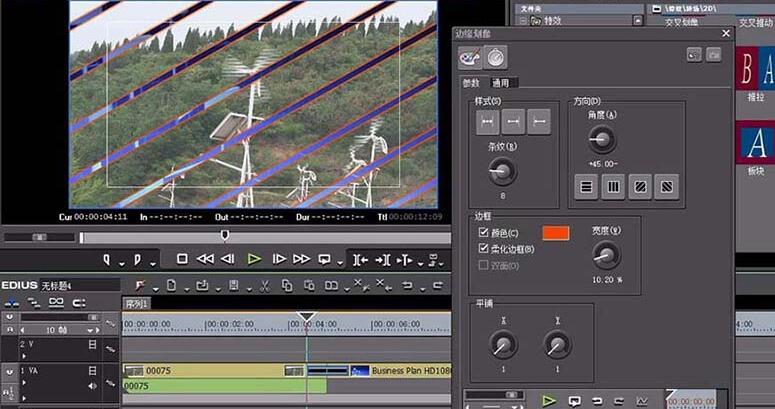Click the Set In point marker icon

(107, 259)
